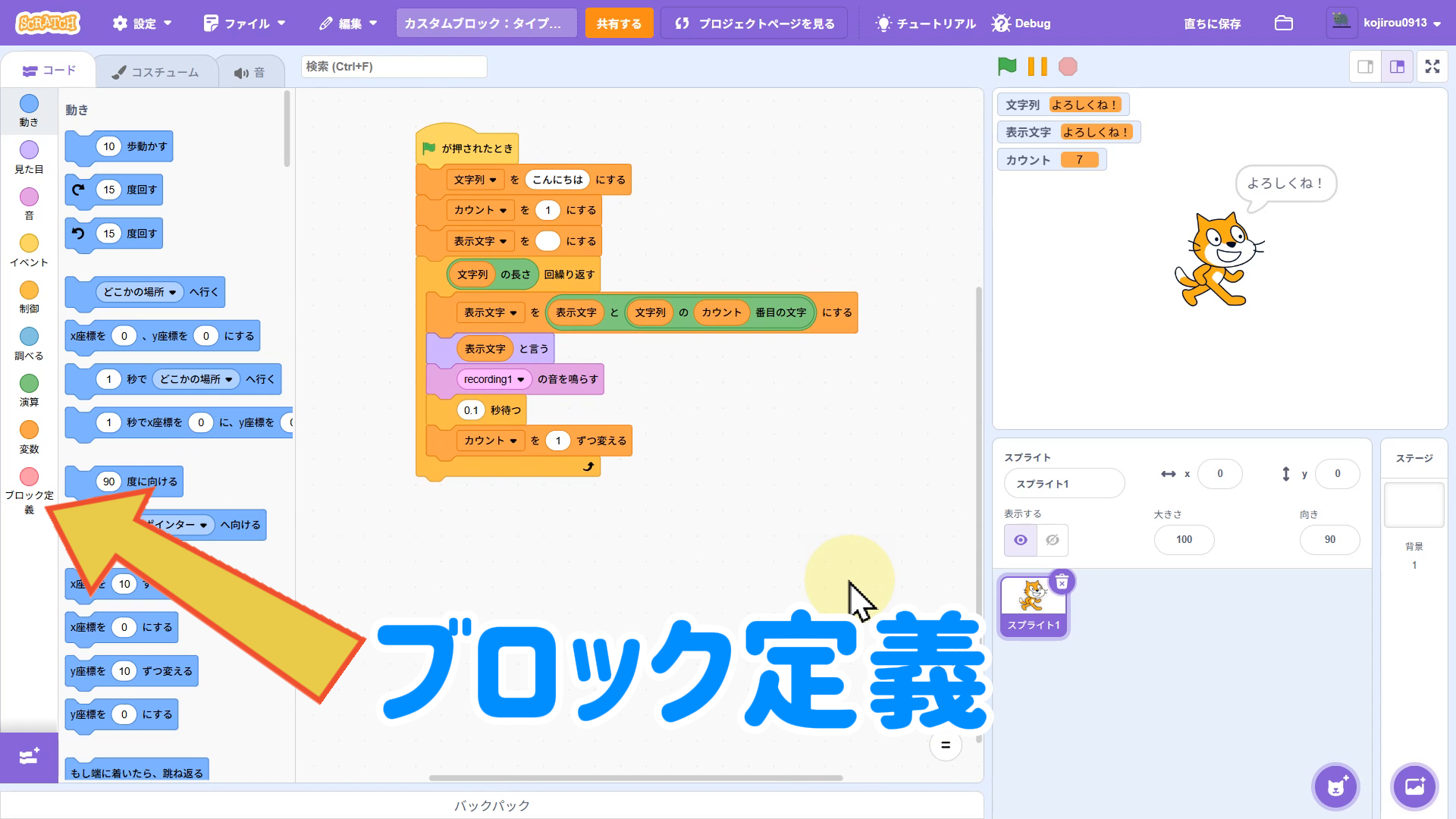Switch to large stage layout toggle

point(1397,67)
